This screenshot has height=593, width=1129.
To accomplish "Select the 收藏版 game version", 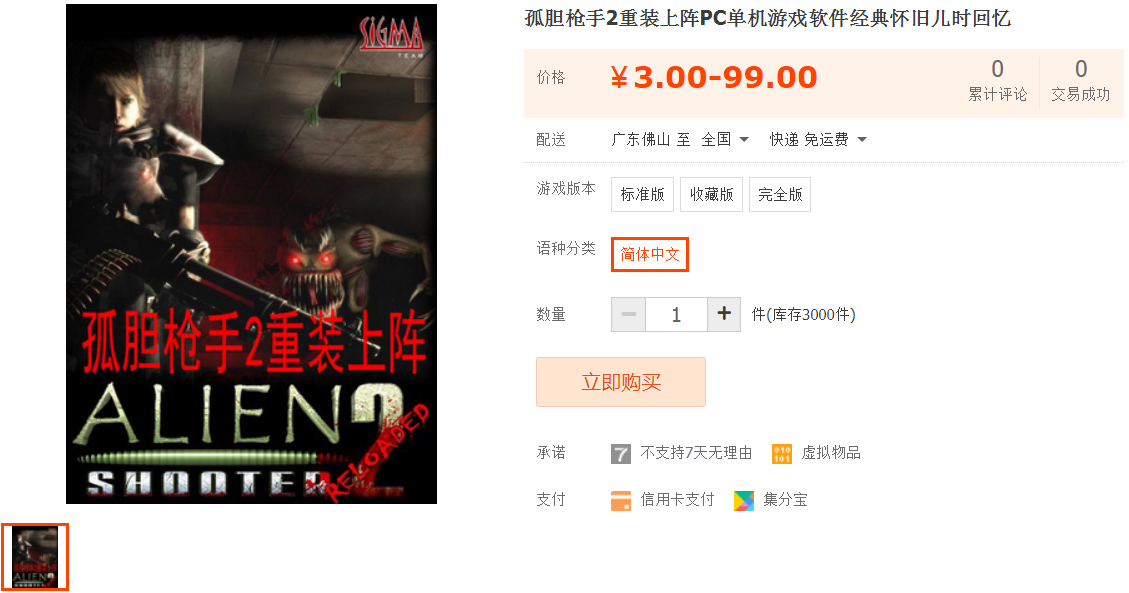I will coord(711,194).
